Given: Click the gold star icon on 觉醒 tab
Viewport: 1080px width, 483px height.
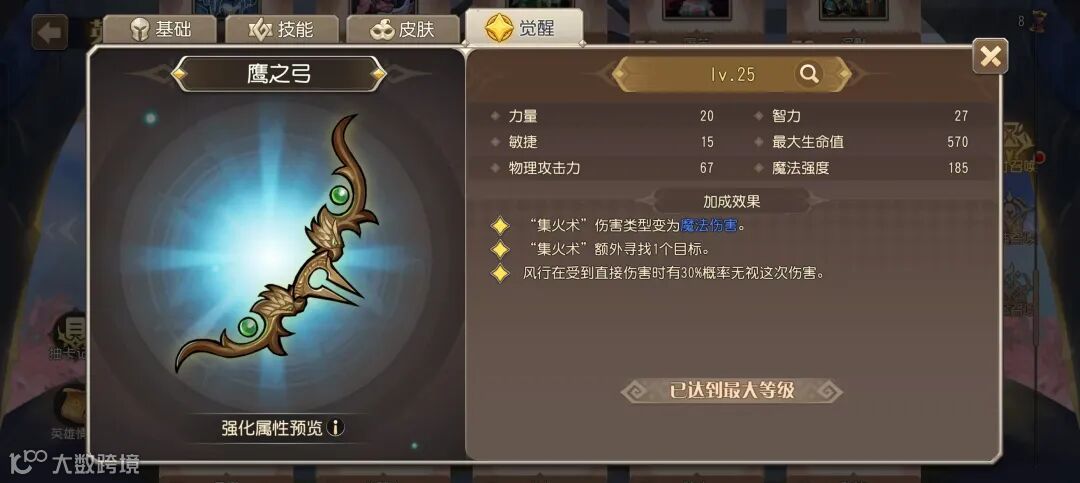Looking at the screenshot, I should (497, 28).
